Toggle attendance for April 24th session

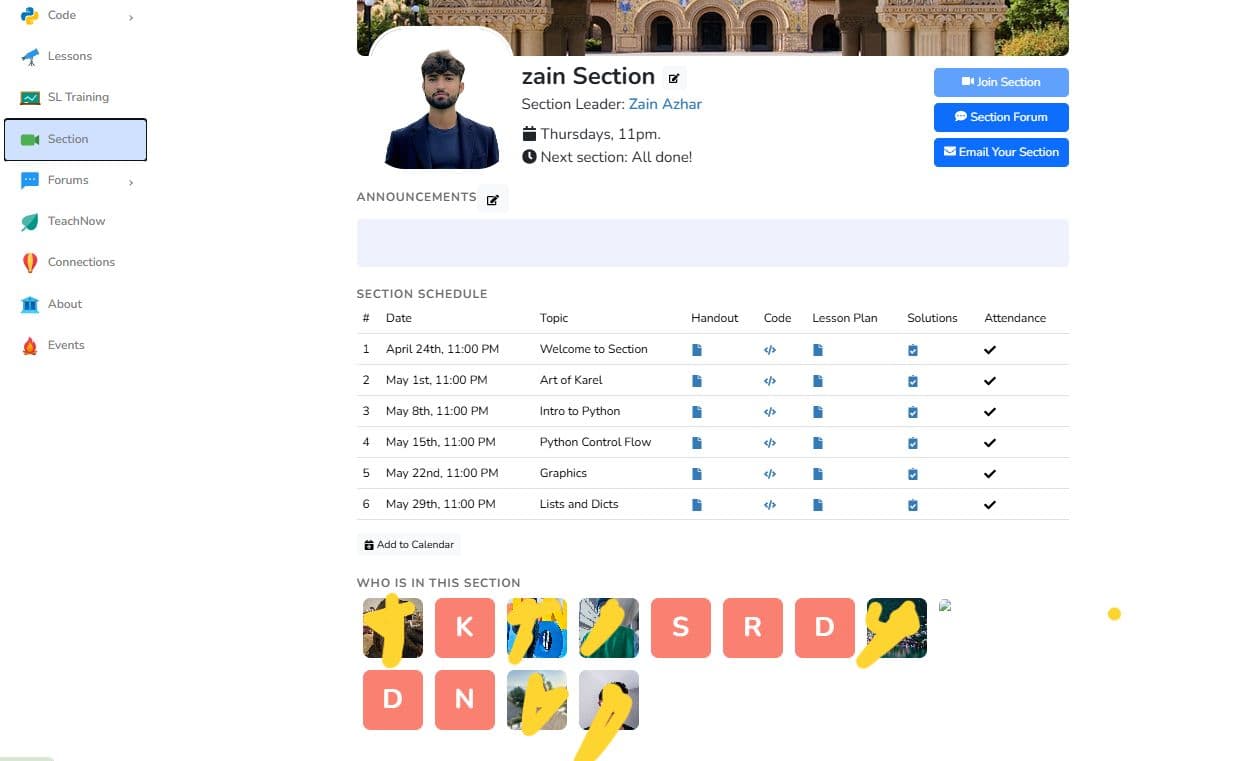990,349
